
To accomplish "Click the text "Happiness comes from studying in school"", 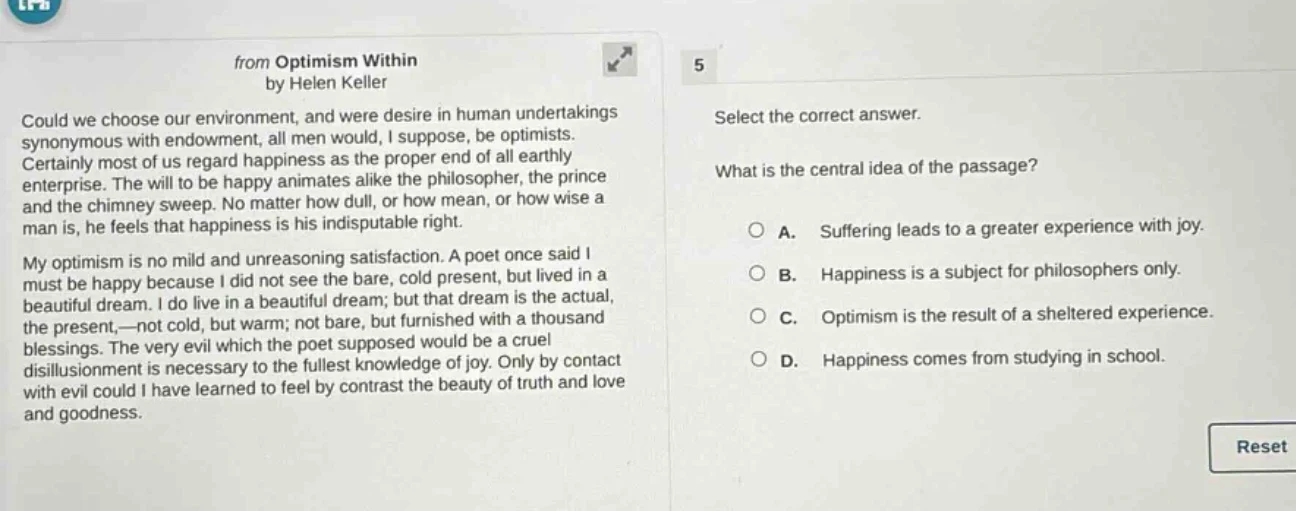I will tap(994, 357).
